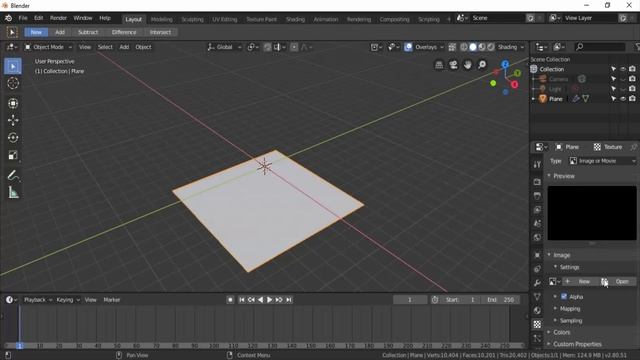Toggle render camera icon for Plane
The height and width of the screenshot is (360, 640).
[632, 99]
